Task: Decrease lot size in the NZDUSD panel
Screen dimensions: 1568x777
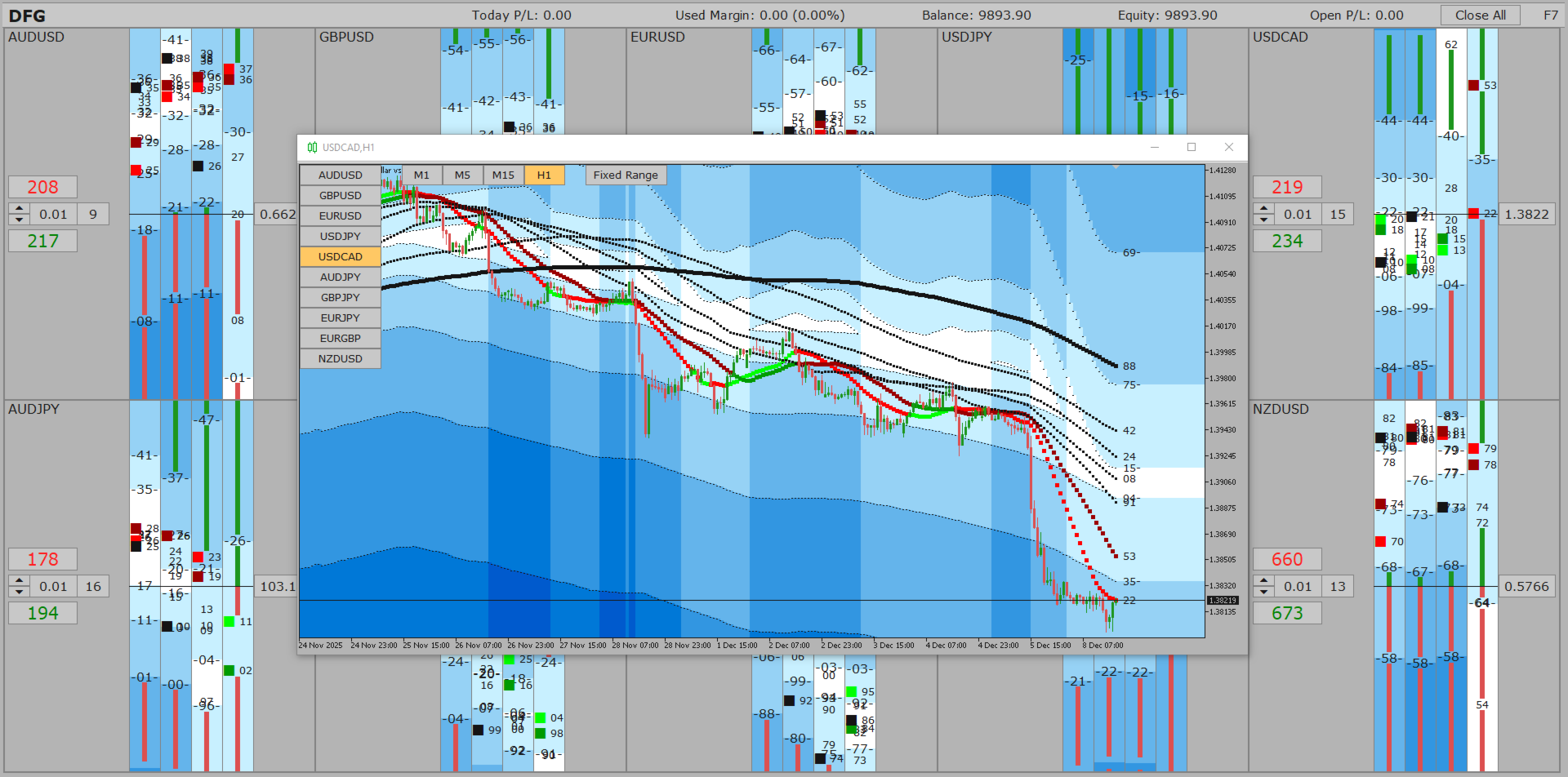Action: click(x=1264, y=592)
